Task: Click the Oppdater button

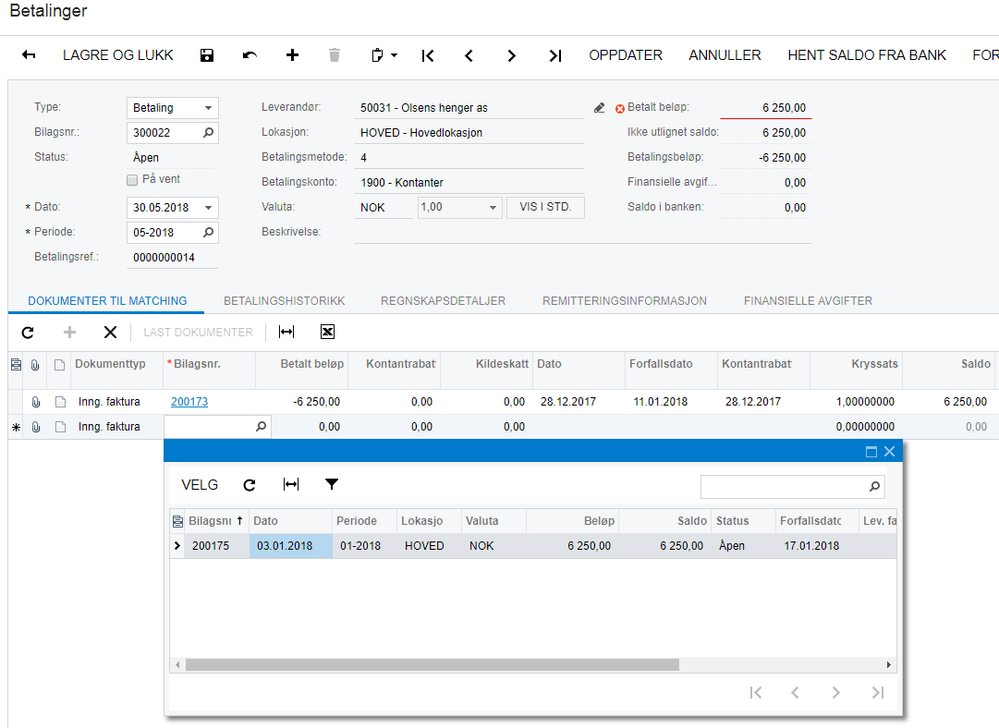Action: pos(626,55)
